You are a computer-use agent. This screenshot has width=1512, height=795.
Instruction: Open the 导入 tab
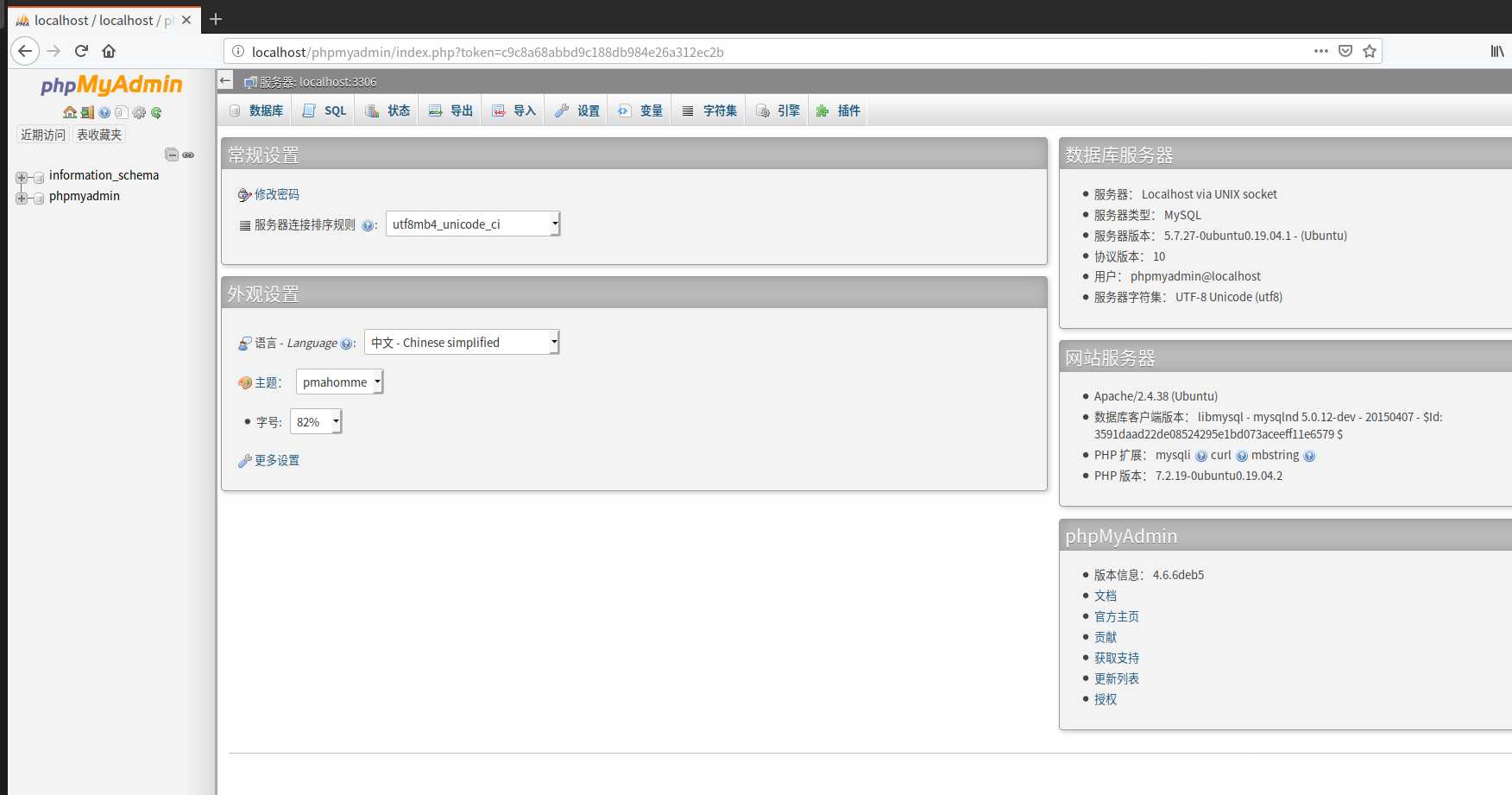point(513,110)
